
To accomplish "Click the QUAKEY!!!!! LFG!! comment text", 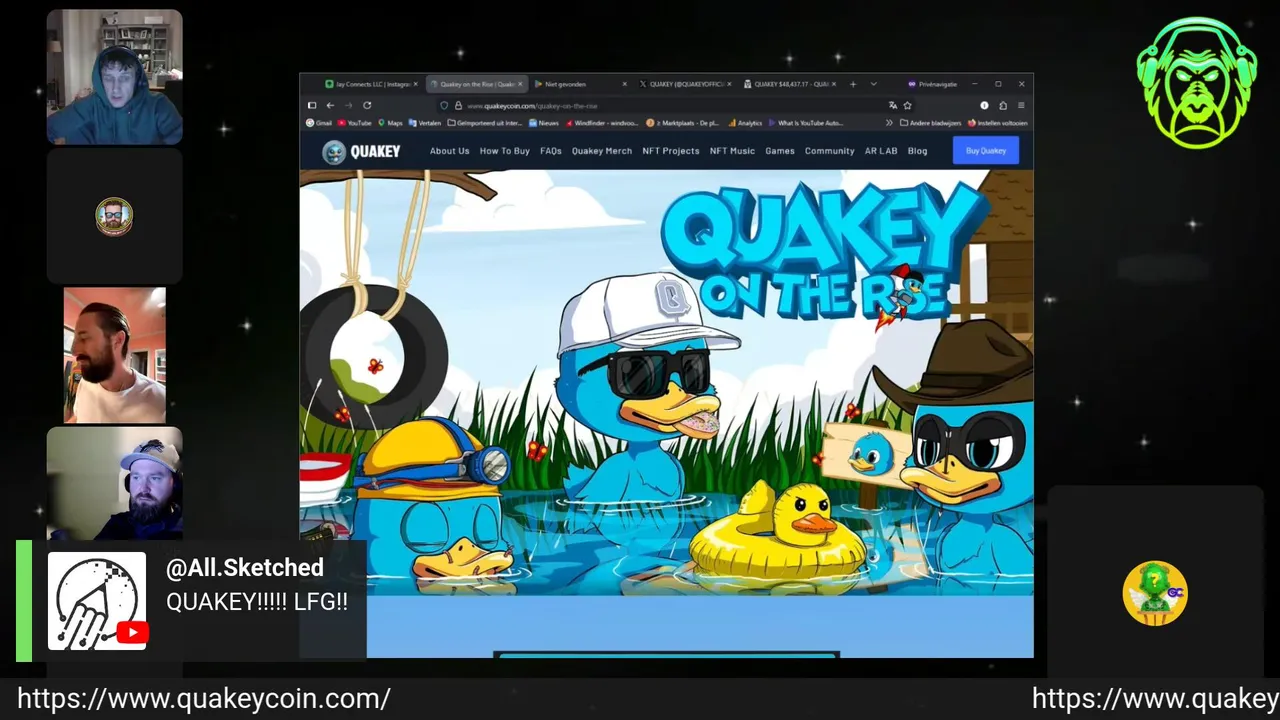I will 257,602.
